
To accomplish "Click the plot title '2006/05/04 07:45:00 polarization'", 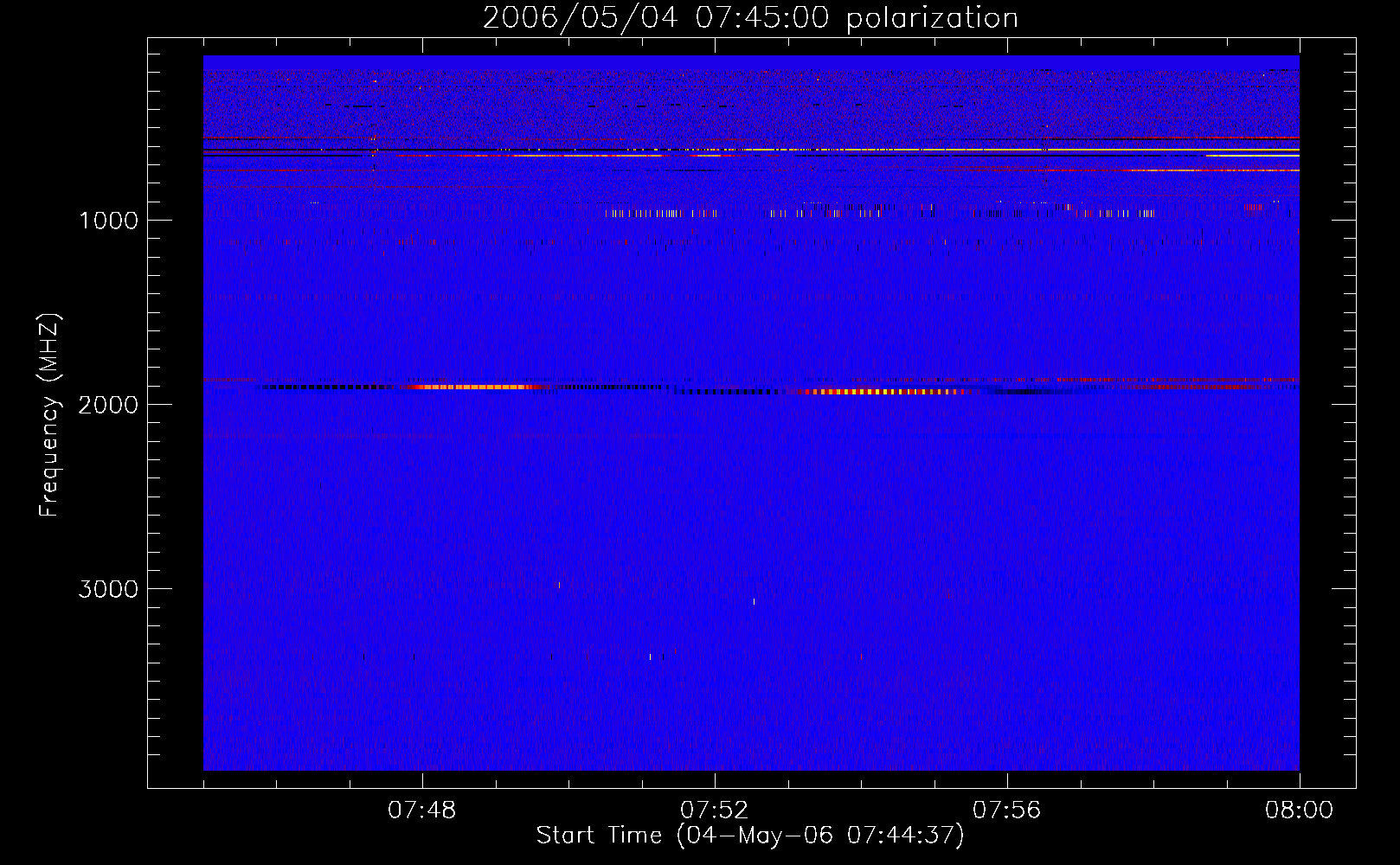I will (750, 18).
